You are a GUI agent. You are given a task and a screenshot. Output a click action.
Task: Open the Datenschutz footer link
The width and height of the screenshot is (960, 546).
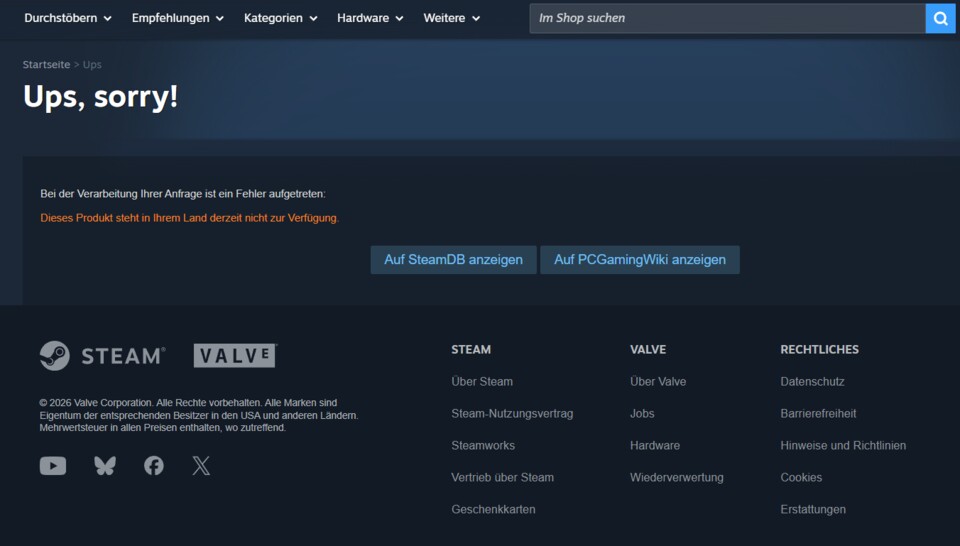[812, 381]
